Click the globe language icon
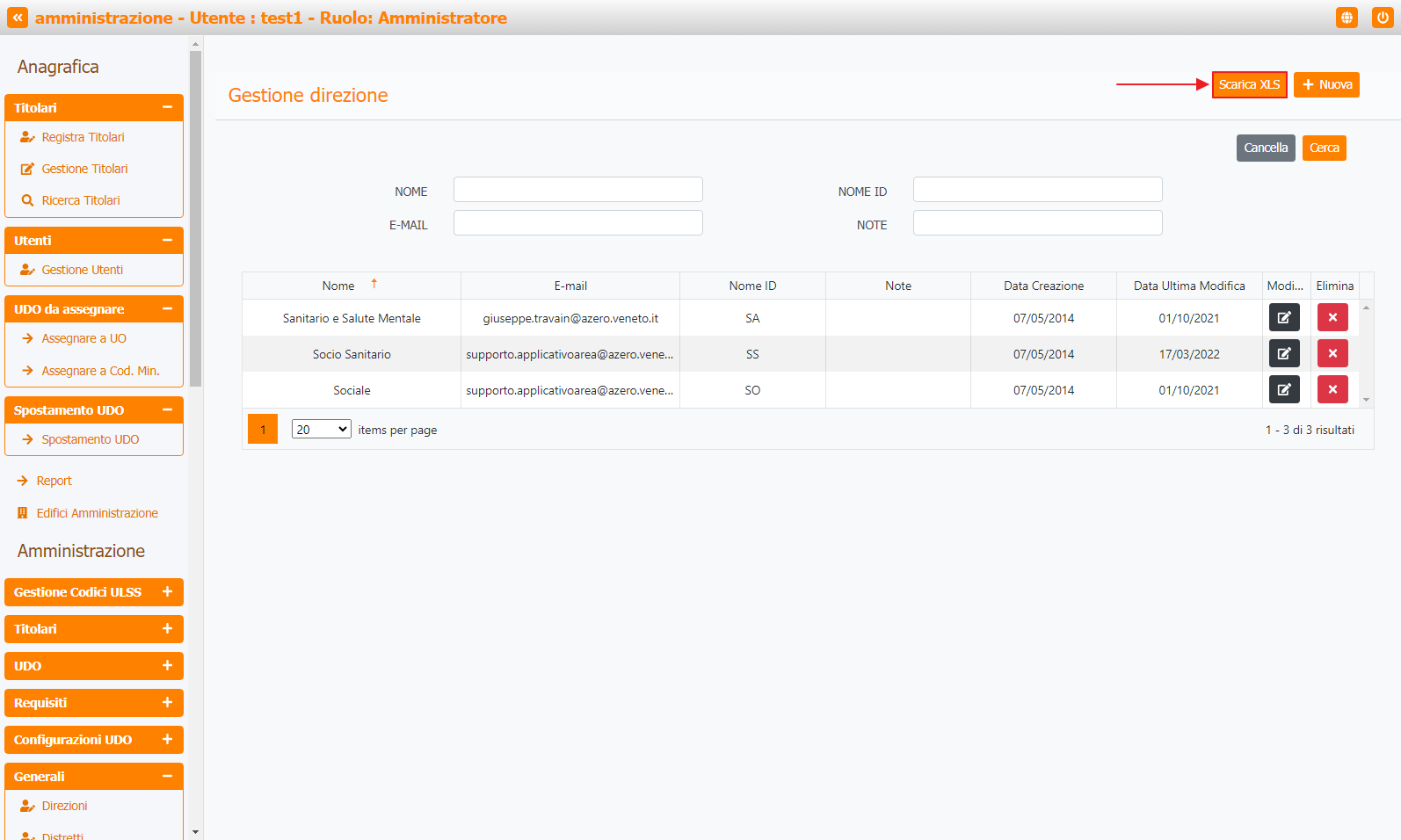The image size is (1401, 840). pyautogui.click(x=1347, y=18)
